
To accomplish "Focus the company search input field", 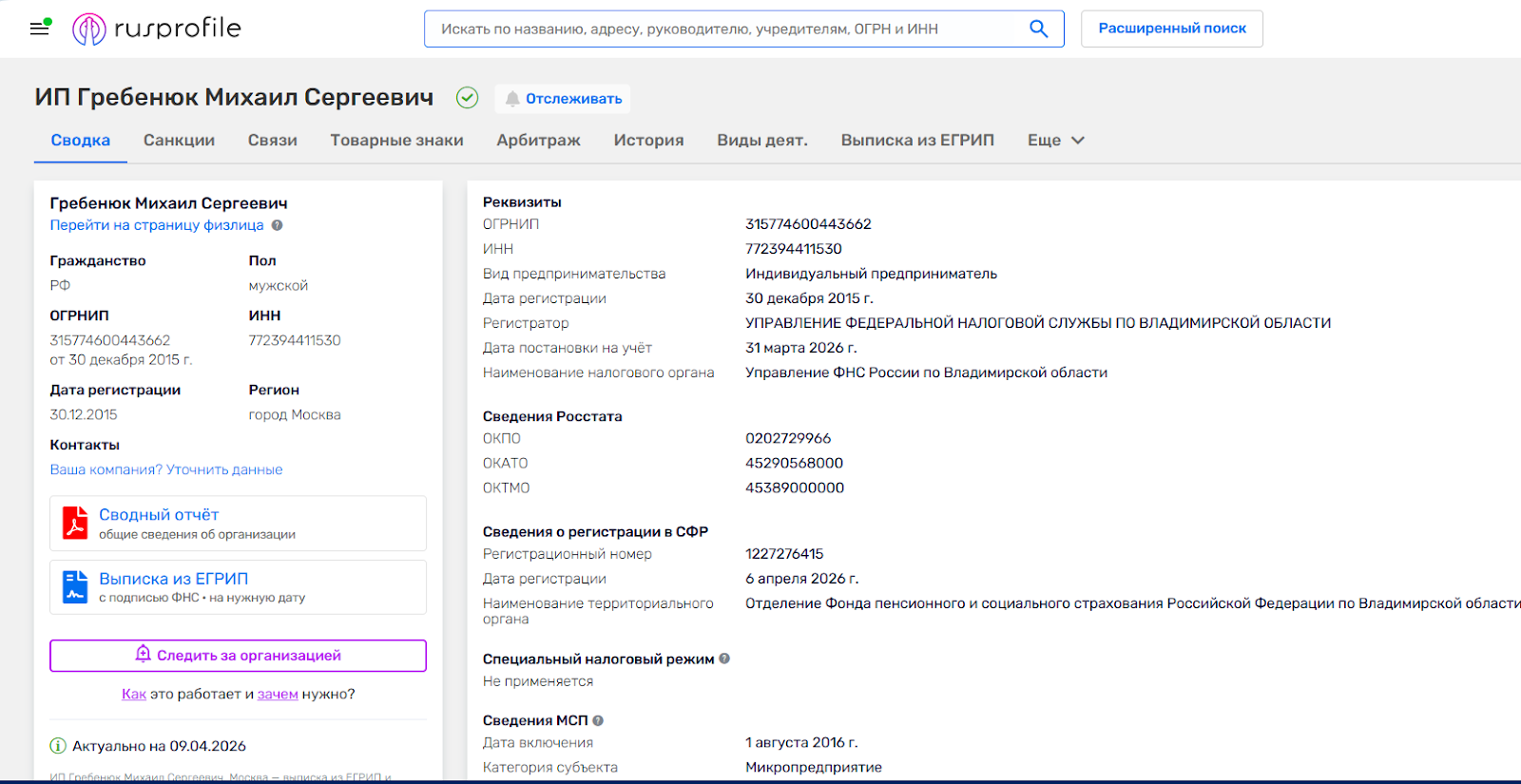I will pos(727,29).
